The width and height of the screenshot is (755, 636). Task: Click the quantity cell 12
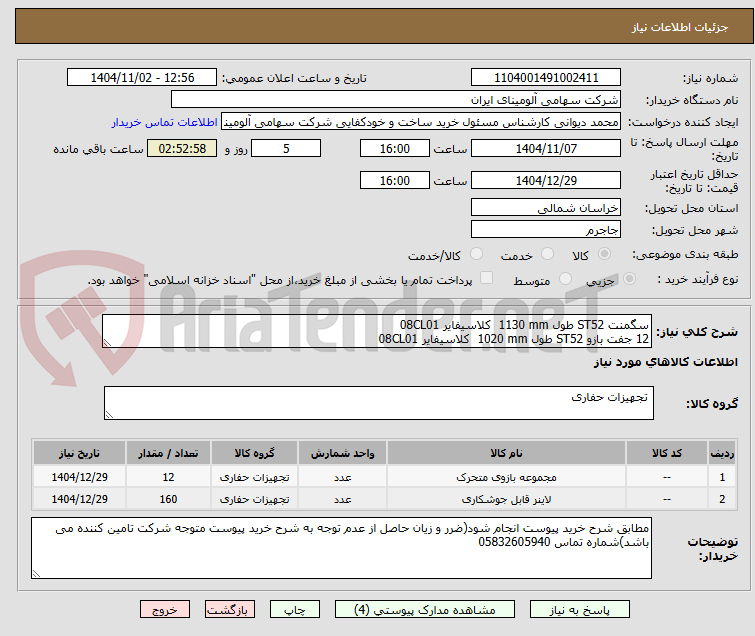click(x=168, y=477)
